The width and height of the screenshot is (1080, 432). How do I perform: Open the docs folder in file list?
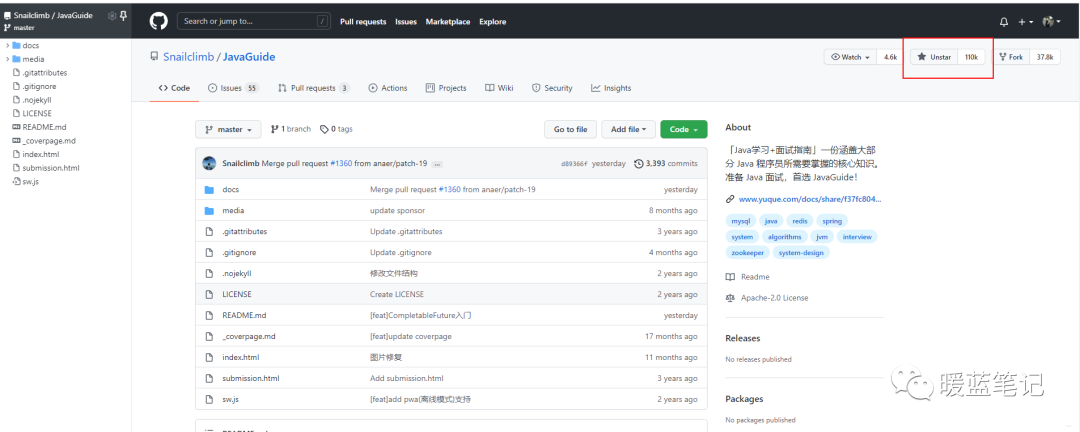point(230,189)
